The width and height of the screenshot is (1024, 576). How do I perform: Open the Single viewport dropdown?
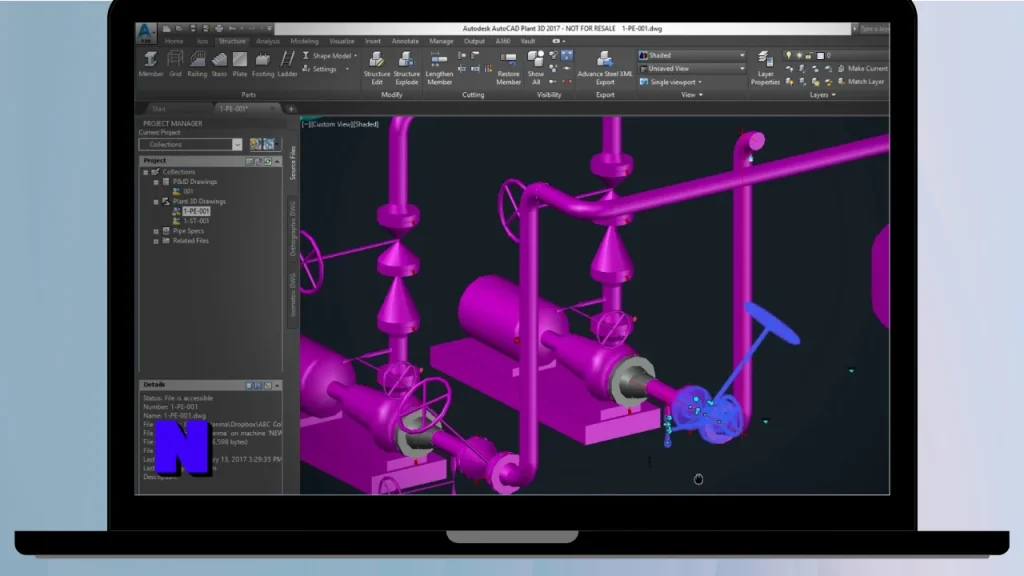671,82
